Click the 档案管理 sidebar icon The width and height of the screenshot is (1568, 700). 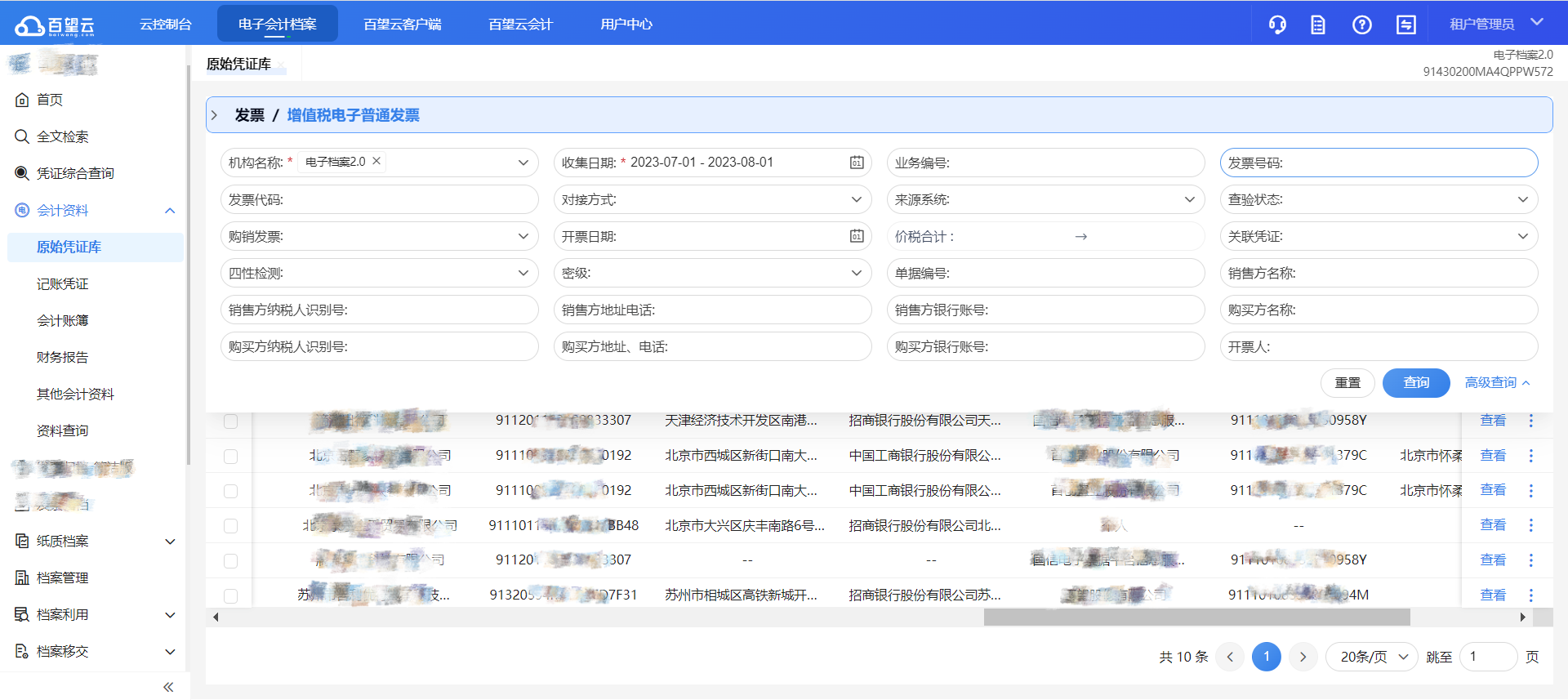[x=22, y=577]
